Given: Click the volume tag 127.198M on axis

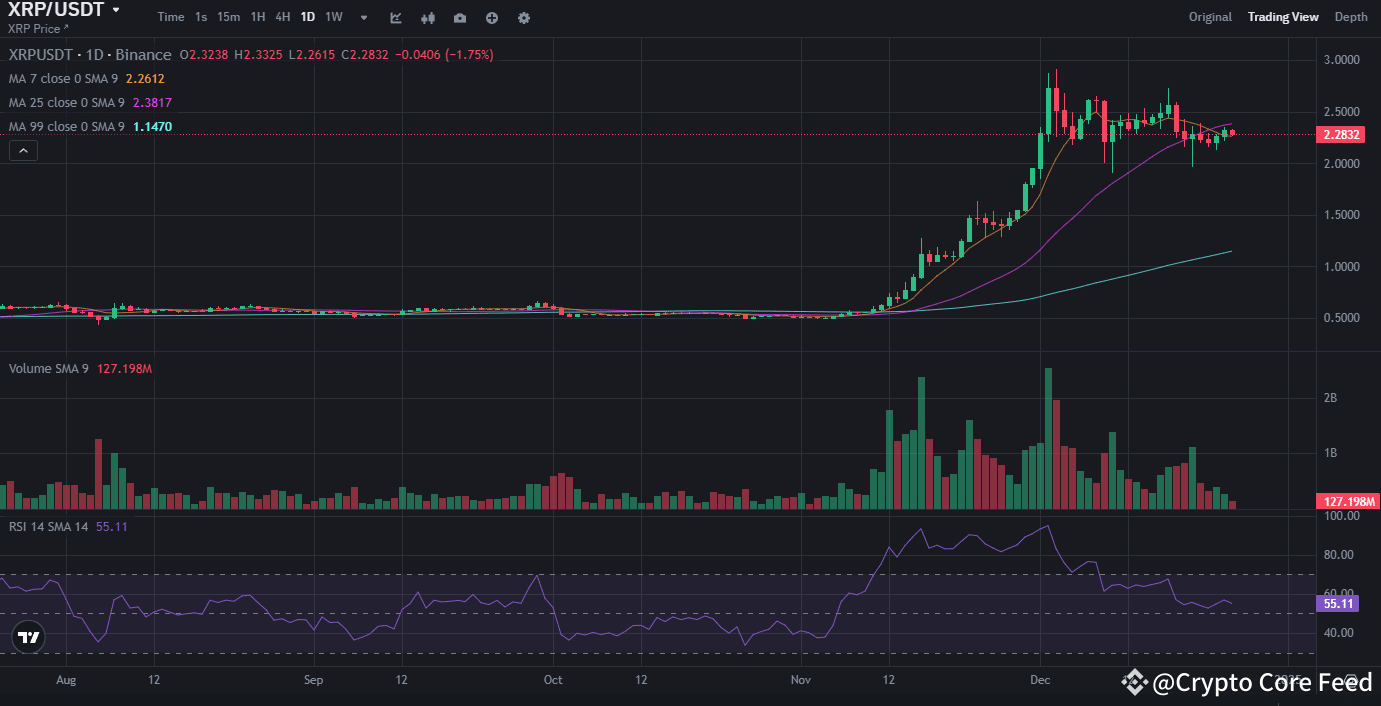Looking at the screenshot, I should (1346, 502).
